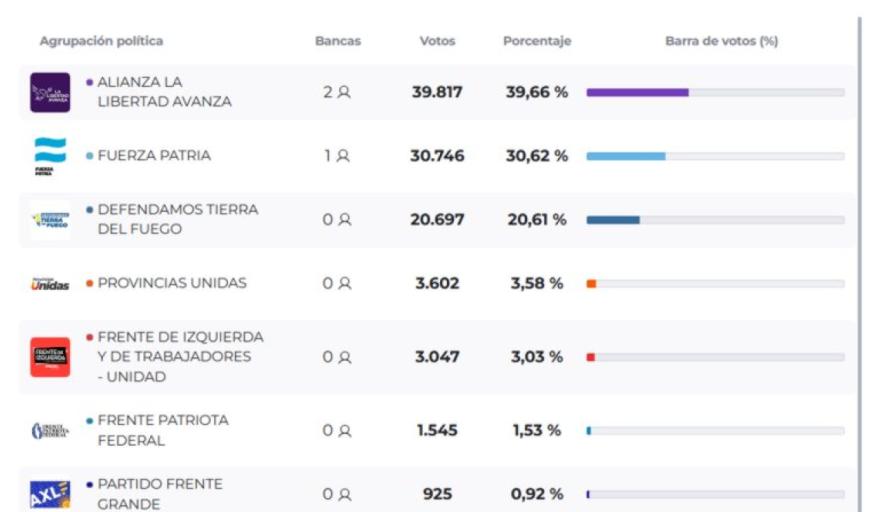Screen dimensions: 880x512
Task: Select the ALIANZA LA LIBERTAD AVANZA name
Action: click(164, 92)
